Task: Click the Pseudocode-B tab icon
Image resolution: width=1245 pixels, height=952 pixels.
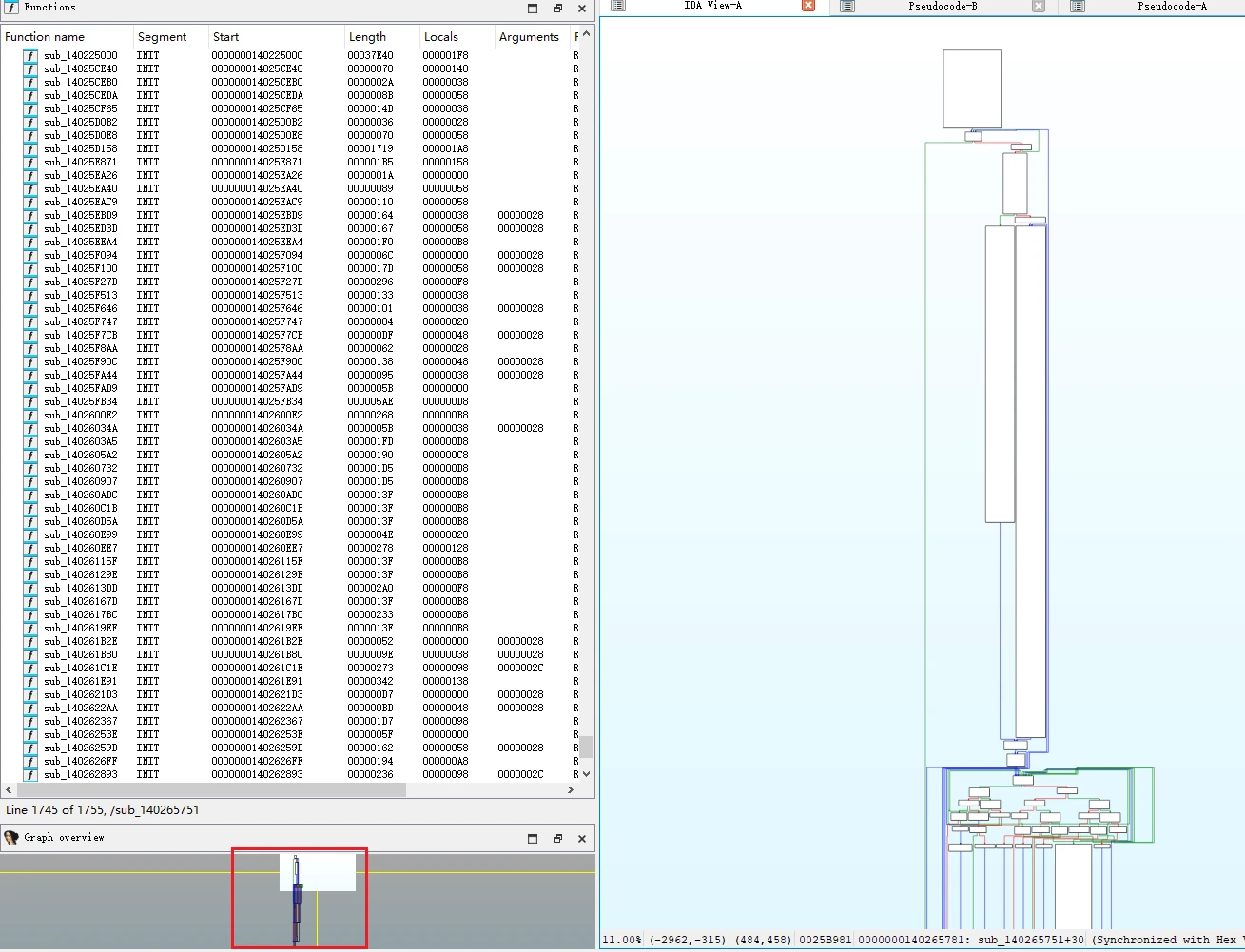Action: (x=847, y=6)
